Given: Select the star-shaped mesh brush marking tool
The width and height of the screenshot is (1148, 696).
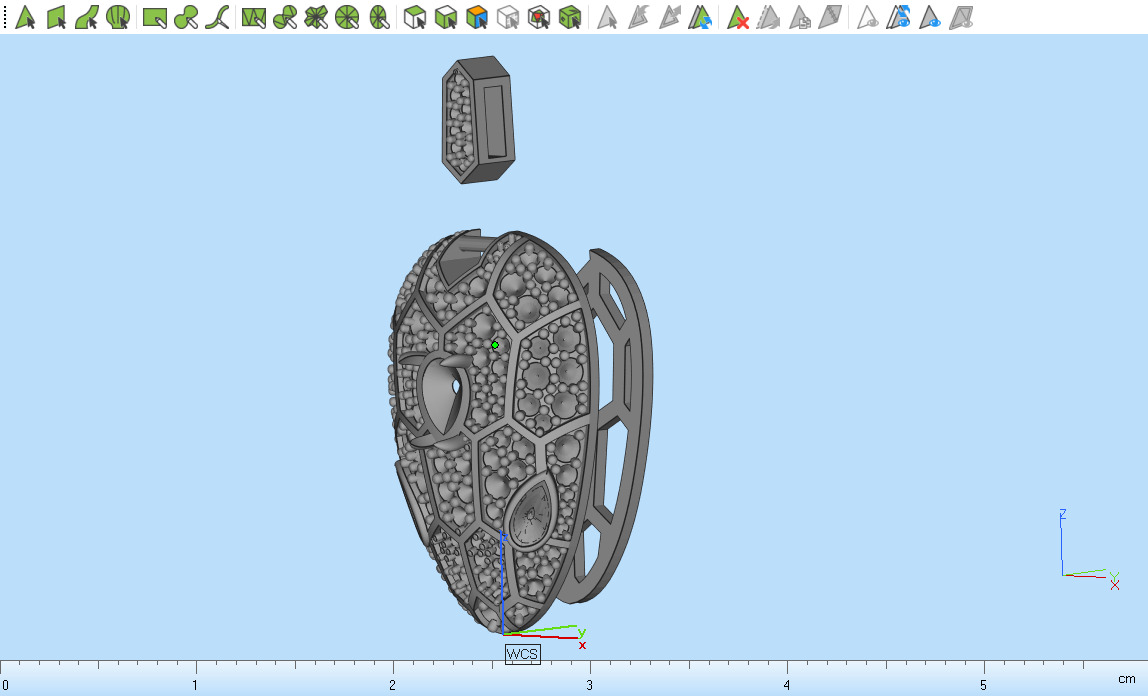Looking at the screenshot, I should [x=316, y=16].
